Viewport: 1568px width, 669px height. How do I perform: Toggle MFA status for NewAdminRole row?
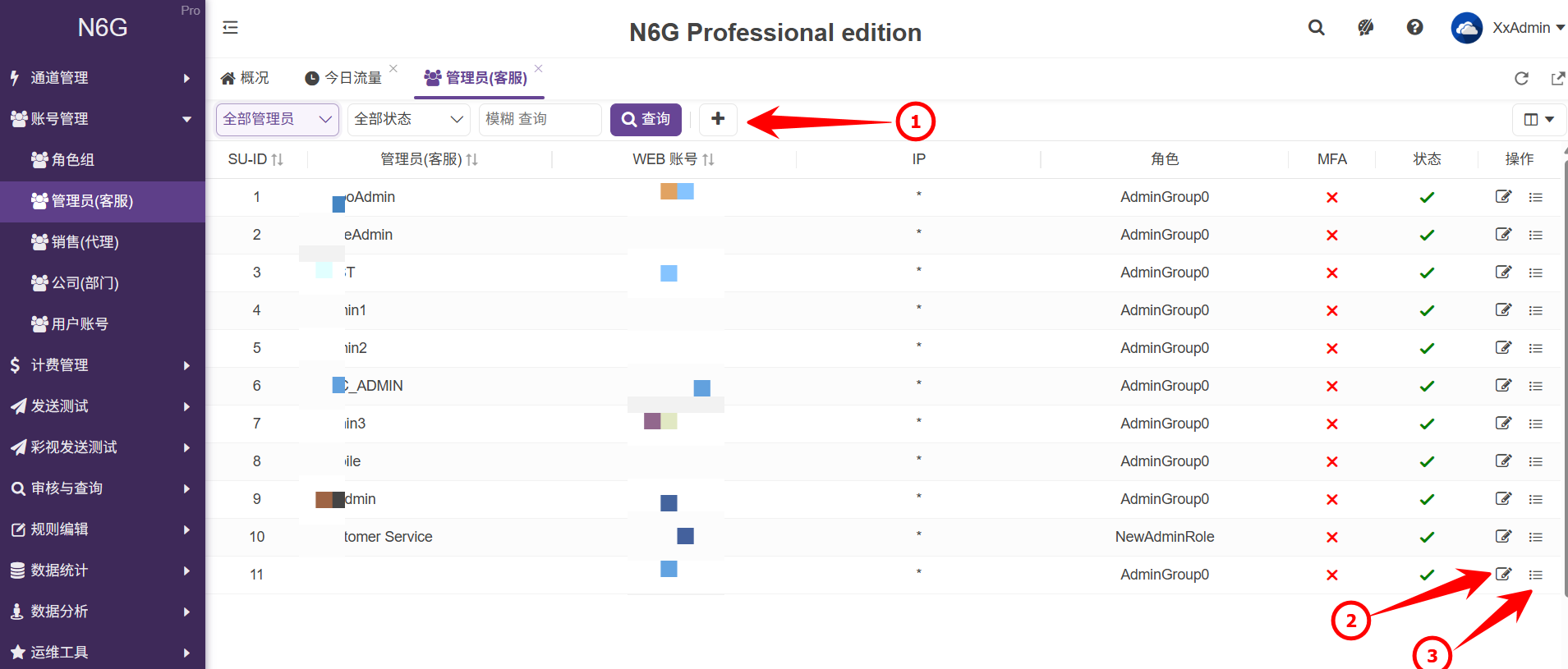tap(1331, 538)
